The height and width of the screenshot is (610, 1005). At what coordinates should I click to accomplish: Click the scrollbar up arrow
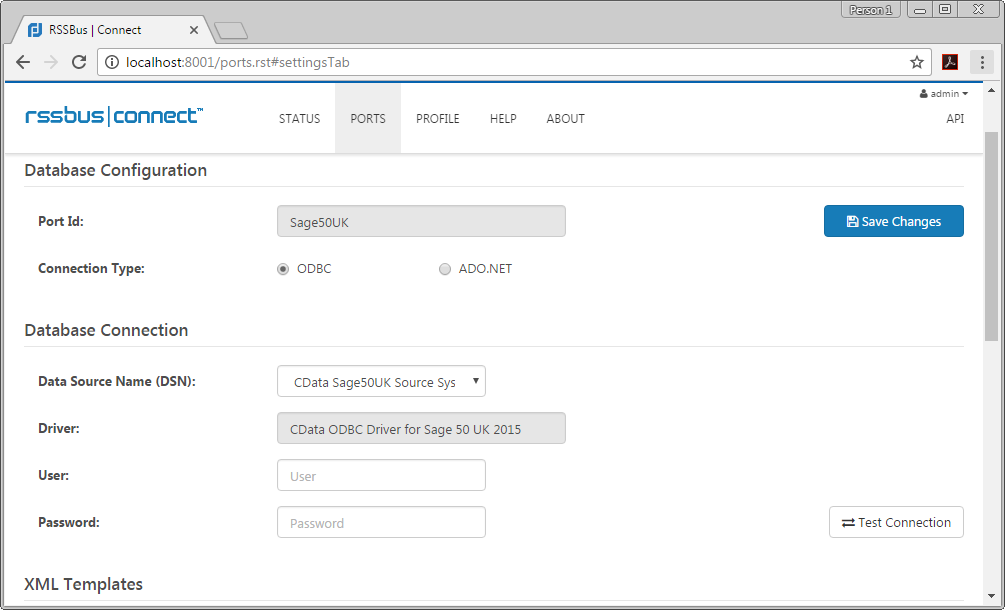pyautogui.click(x=991, y=92)
